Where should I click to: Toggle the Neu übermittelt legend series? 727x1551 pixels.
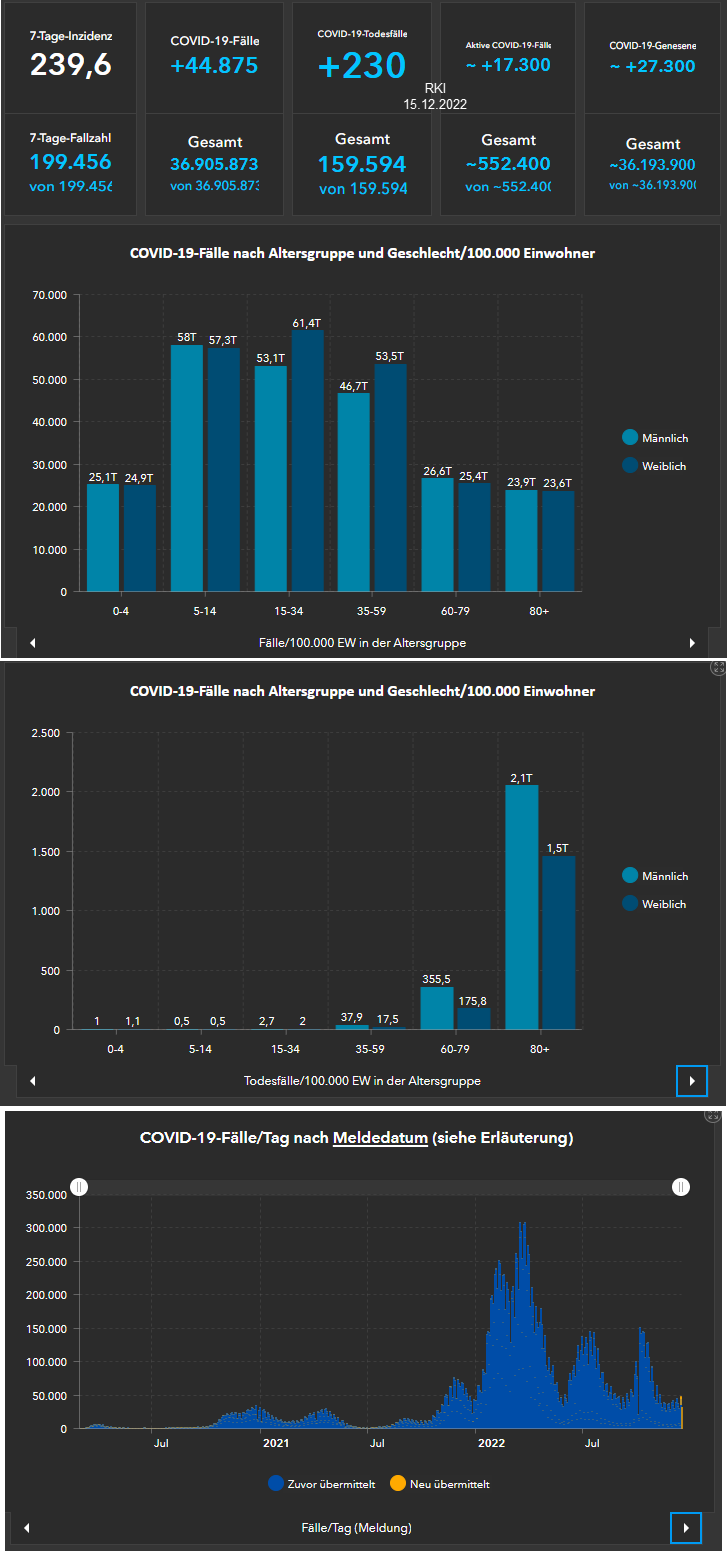[441, 1484]
